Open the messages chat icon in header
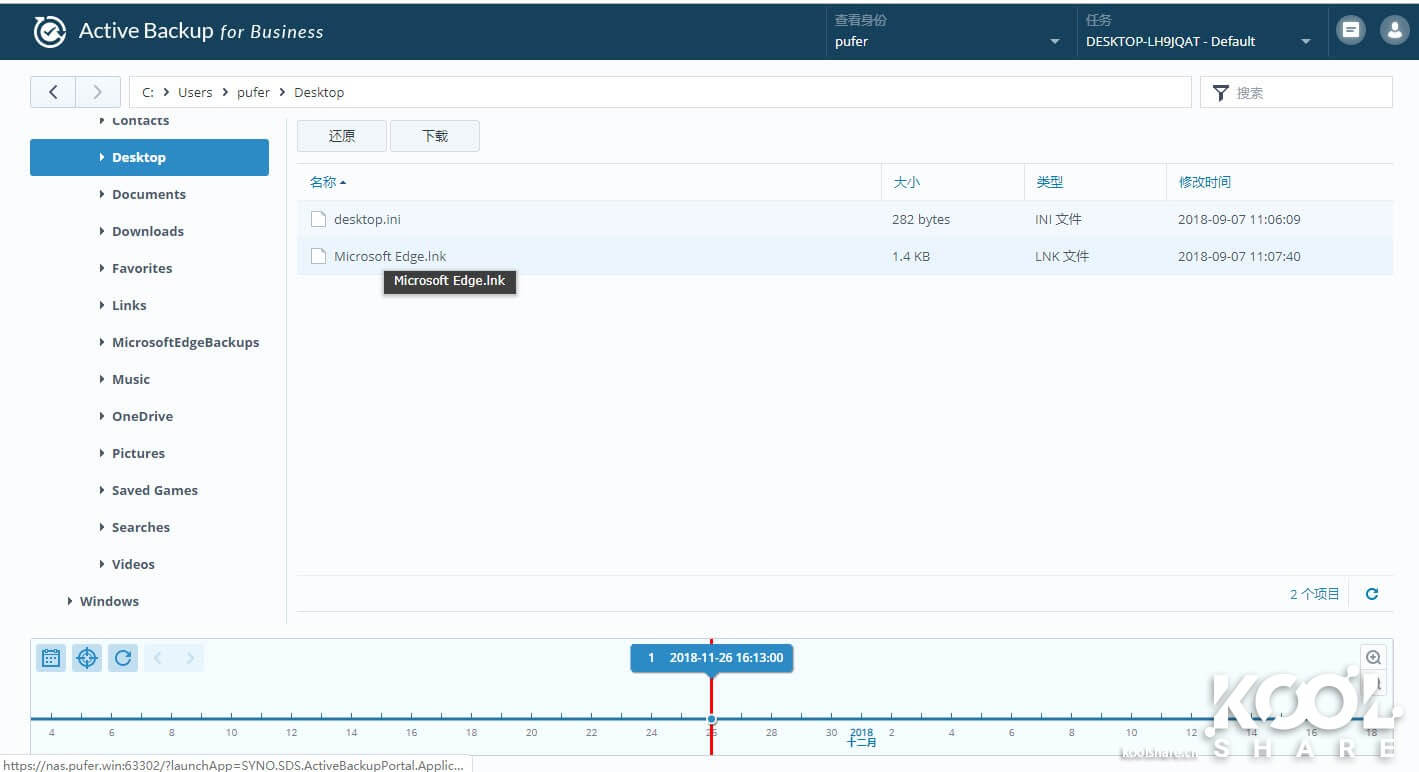This screenshot has width=1419, height=772. coord(1351,30)
